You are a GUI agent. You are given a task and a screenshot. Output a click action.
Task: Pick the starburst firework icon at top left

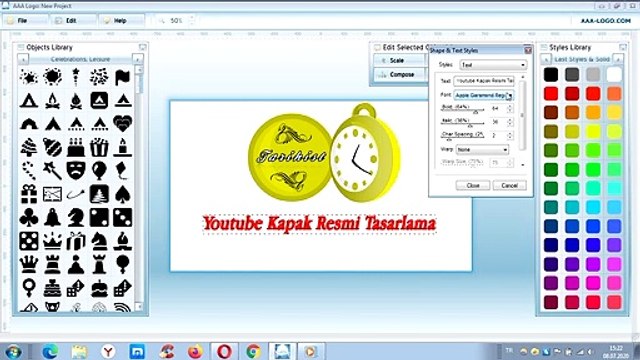click(x=29, y=77)
